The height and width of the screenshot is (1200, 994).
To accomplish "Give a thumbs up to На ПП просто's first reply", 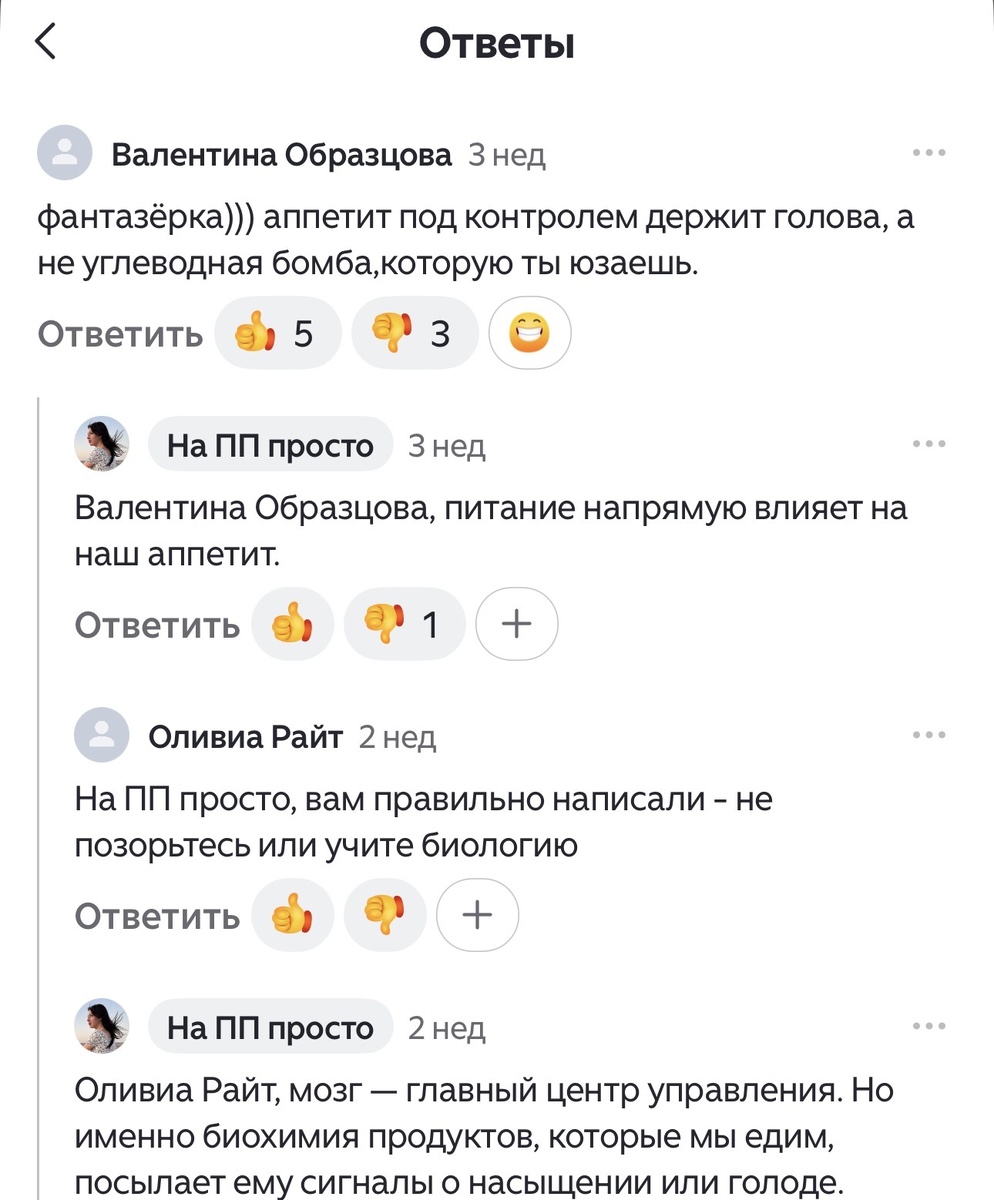I will [x=291, y=623].
